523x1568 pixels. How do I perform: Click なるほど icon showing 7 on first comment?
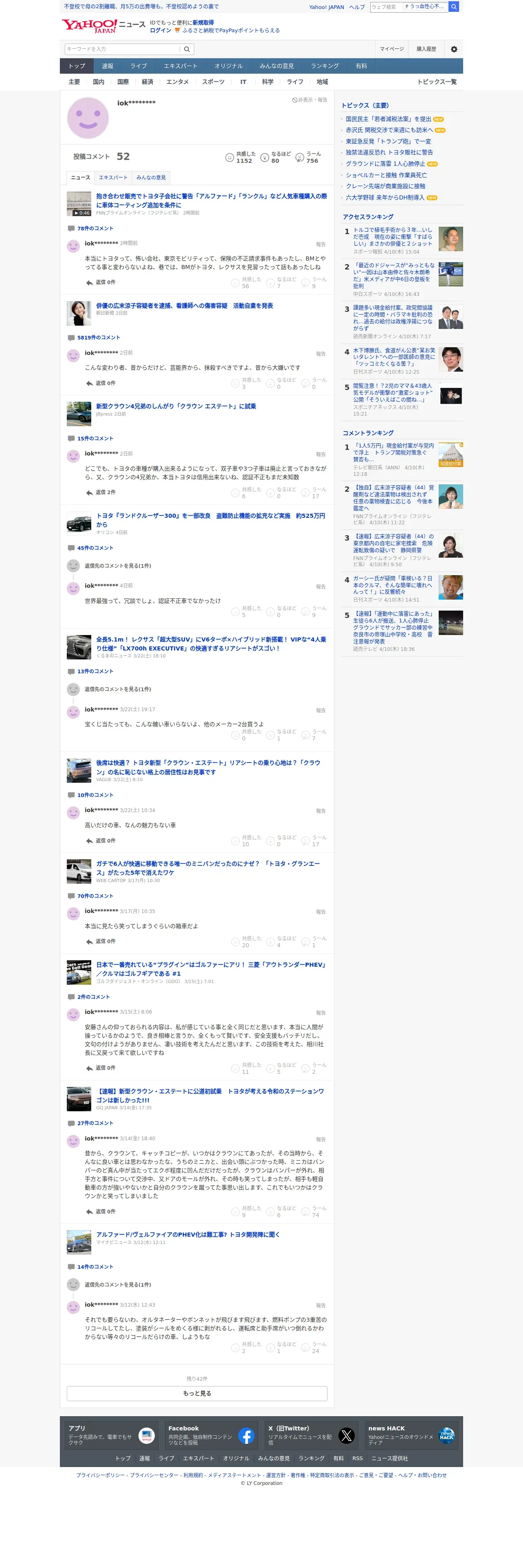[x=270, y=283]
